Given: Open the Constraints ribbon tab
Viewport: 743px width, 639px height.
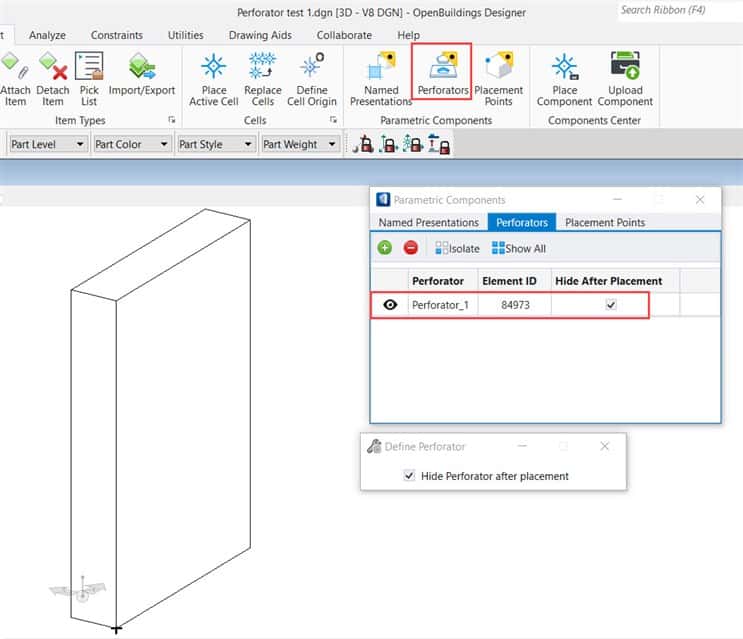Looking at the screenshot, I should [117, 35].
